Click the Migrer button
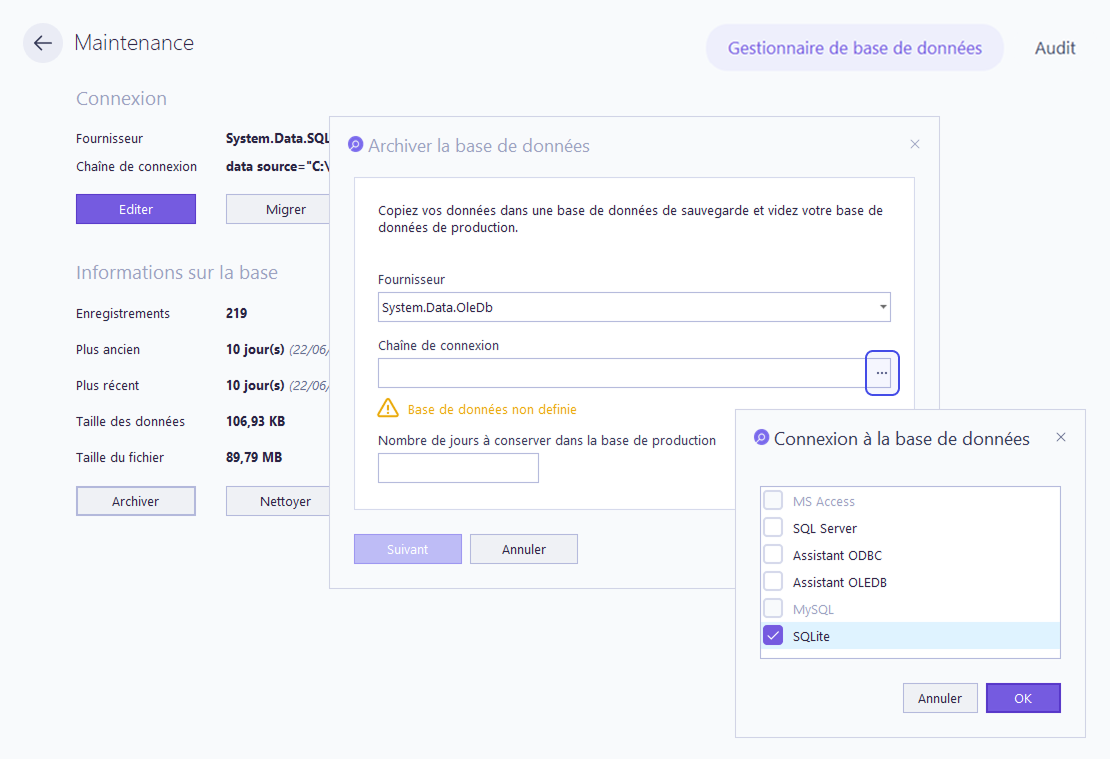1110x759 pixels. click(x=278, y=209)
